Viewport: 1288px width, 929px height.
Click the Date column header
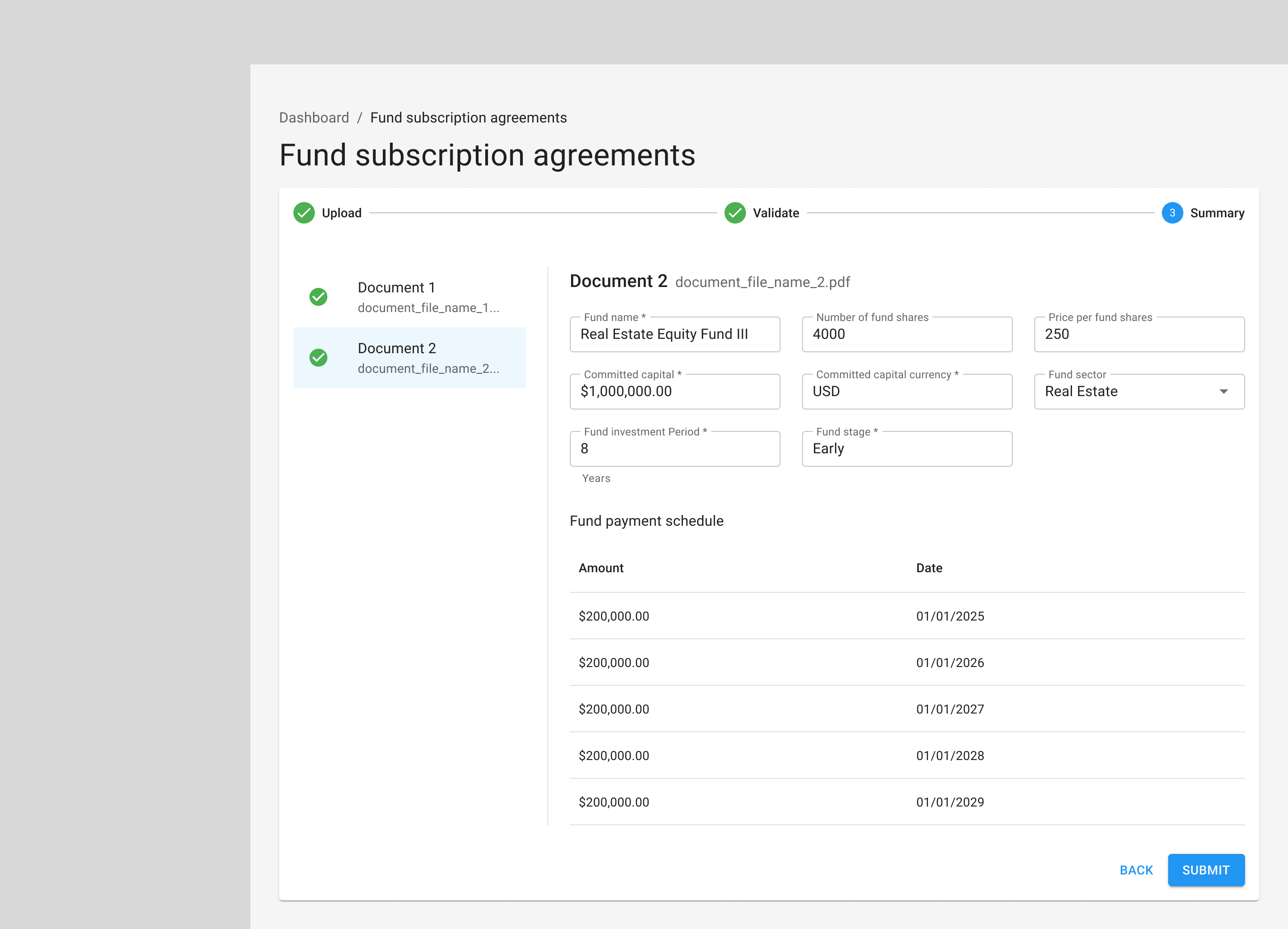pyautogui.click(x=929, y=568)
